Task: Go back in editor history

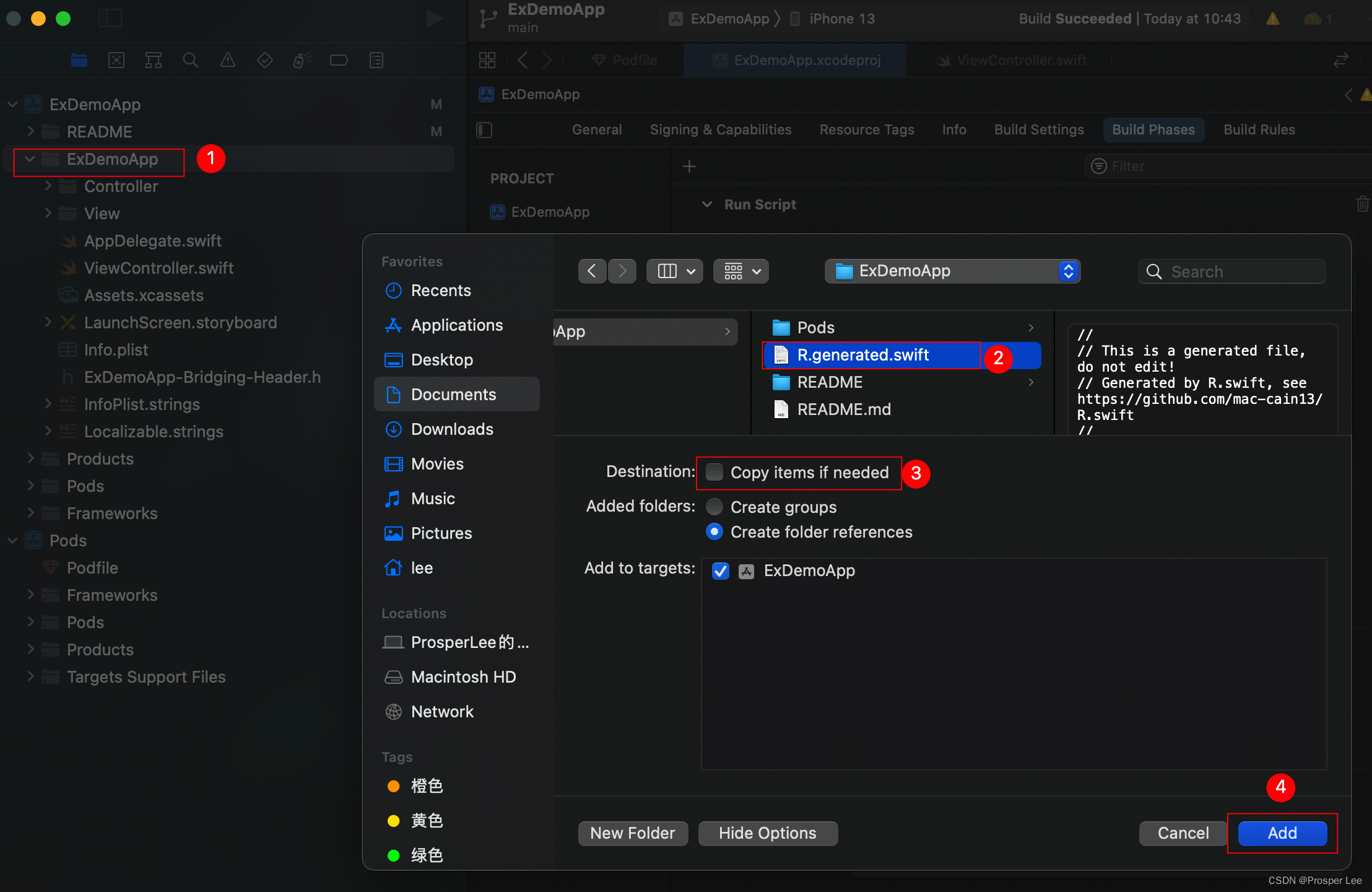Action: point(523,60)
